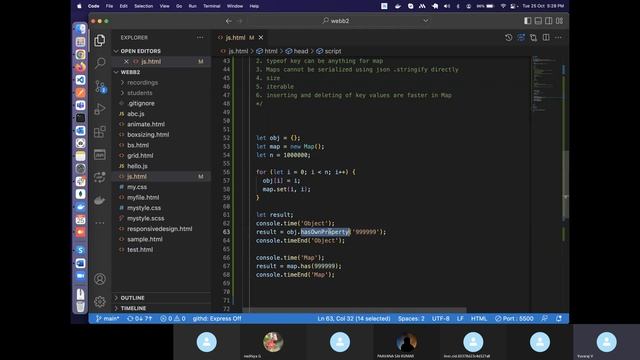Customize layout icon in title bar
Screen dimensions: 640x360
(559, 21)
